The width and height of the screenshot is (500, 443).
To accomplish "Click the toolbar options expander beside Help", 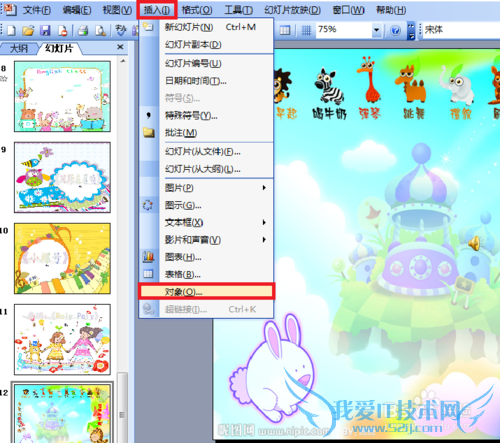I will point(411,30).
